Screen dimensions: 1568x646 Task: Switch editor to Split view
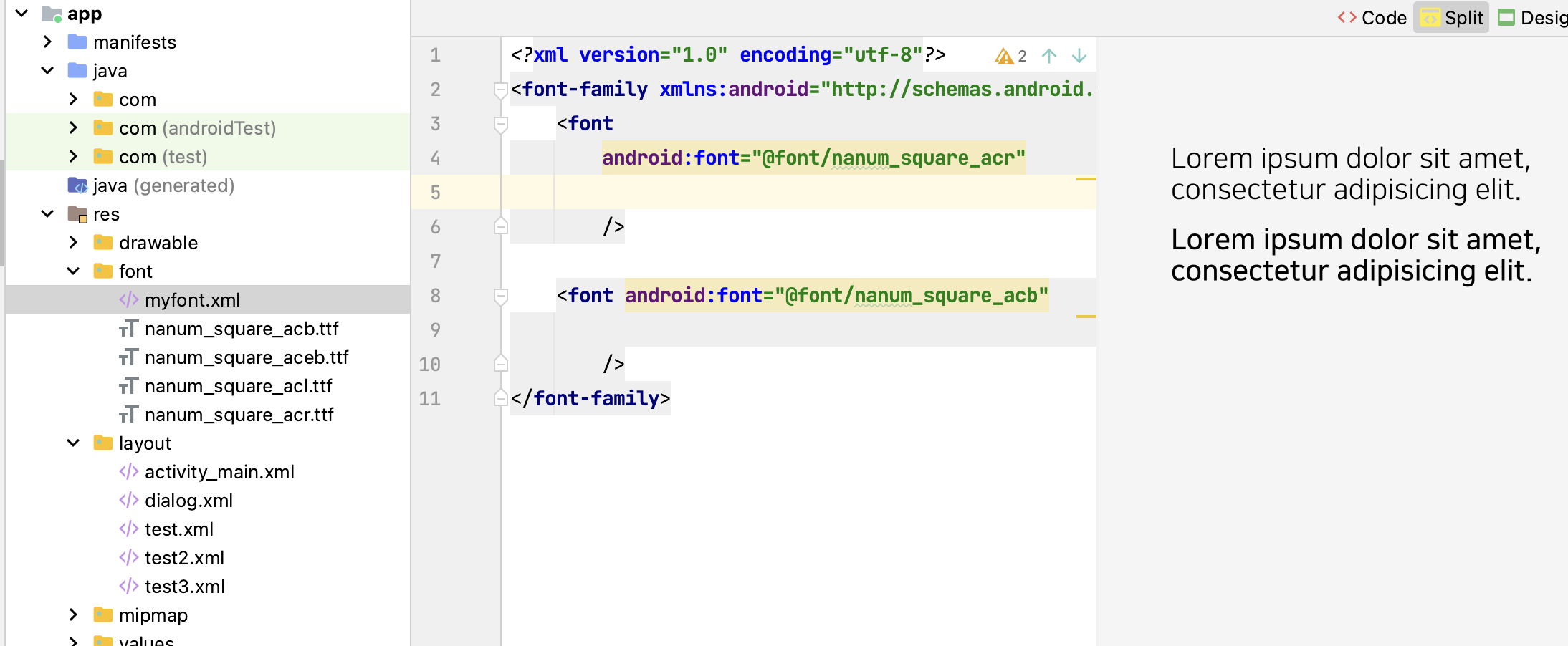tap(1451, 18)
